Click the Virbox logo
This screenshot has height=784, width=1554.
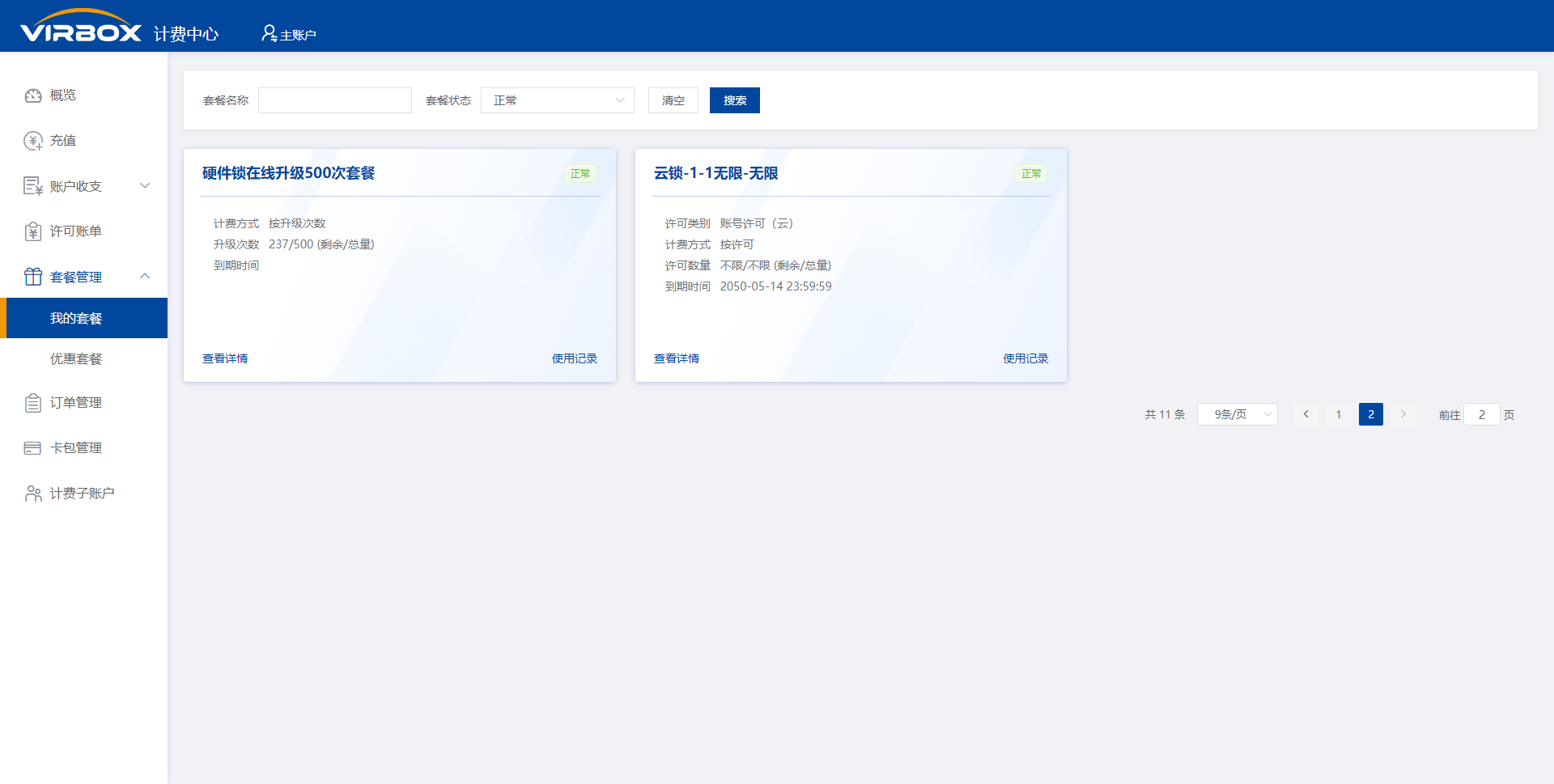81,26
